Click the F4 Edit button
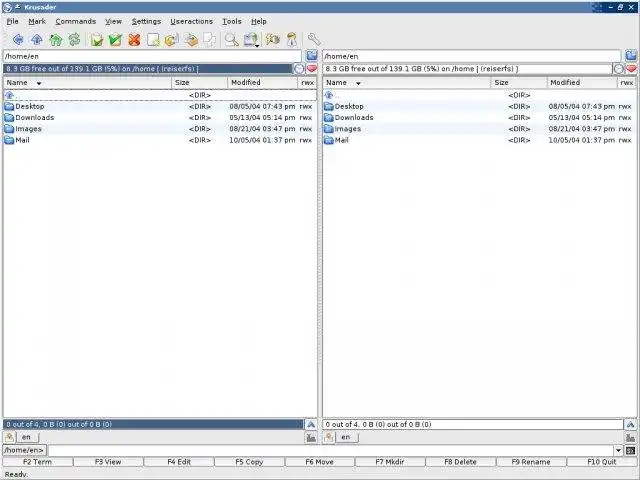 click(179, 462)
